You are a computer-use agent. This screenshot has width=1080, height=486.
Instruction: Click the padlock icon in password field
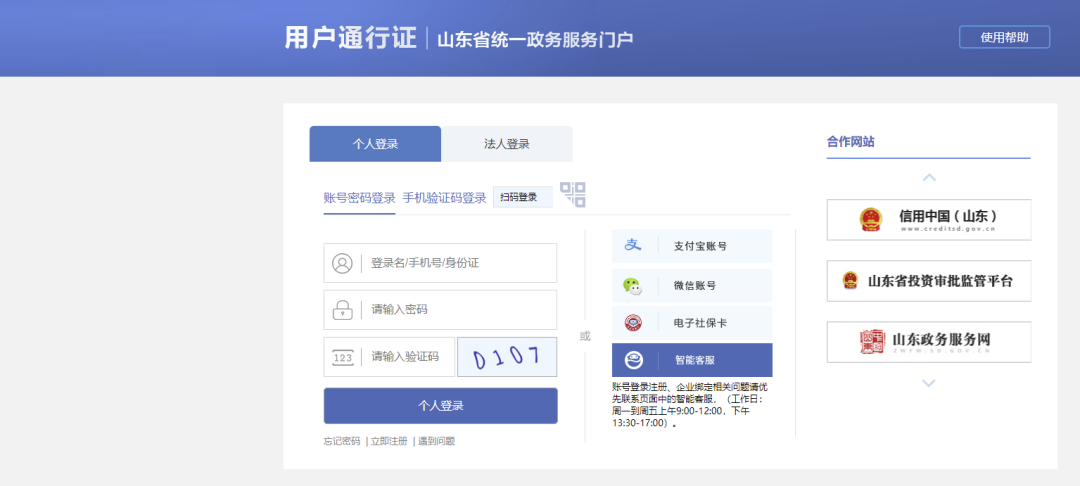pos(342,309)
